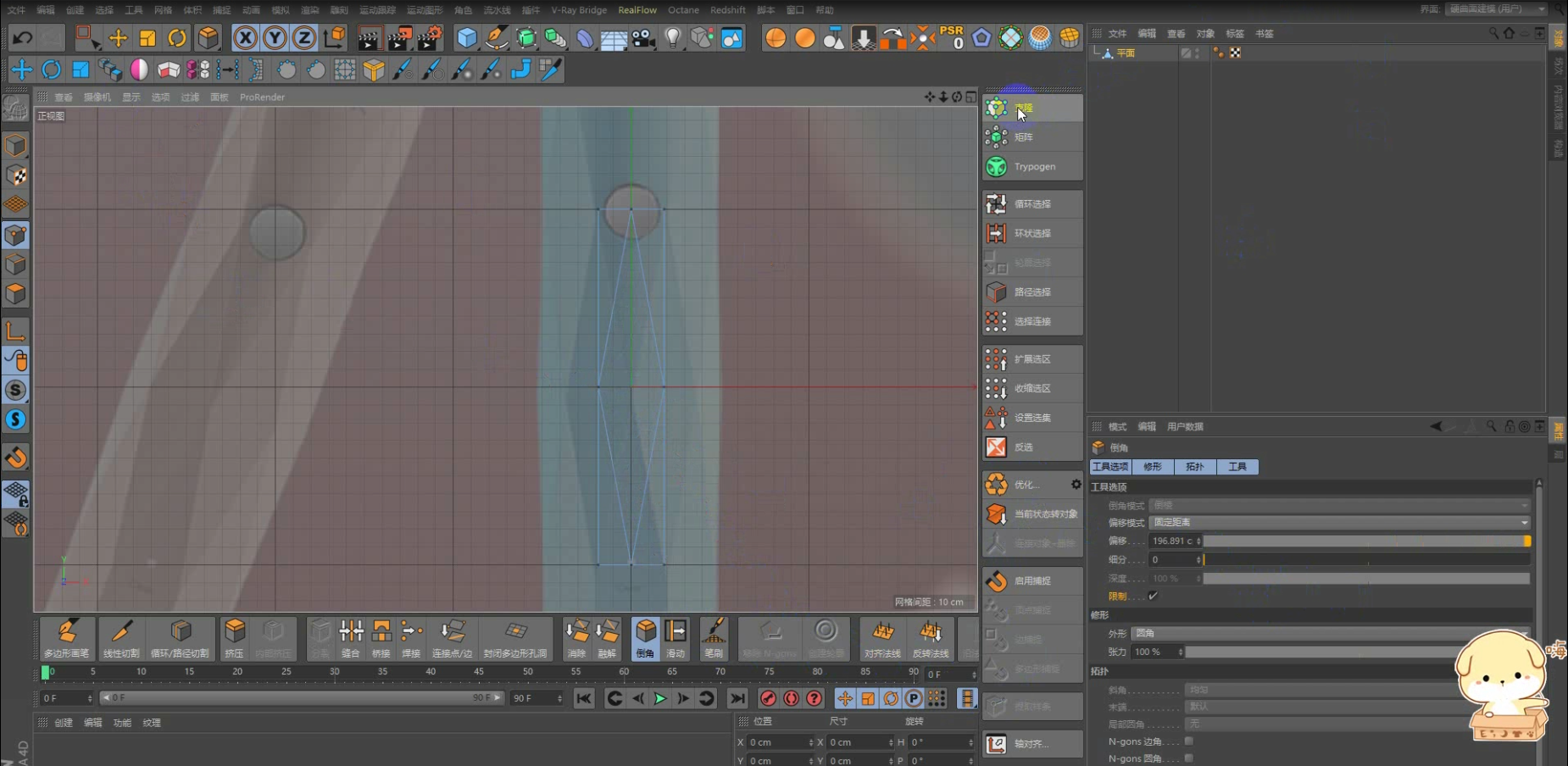The image size is (1568, 766).
Task: Select the Rotate tool in the top toolbar
Action: (x=177, y=38)
